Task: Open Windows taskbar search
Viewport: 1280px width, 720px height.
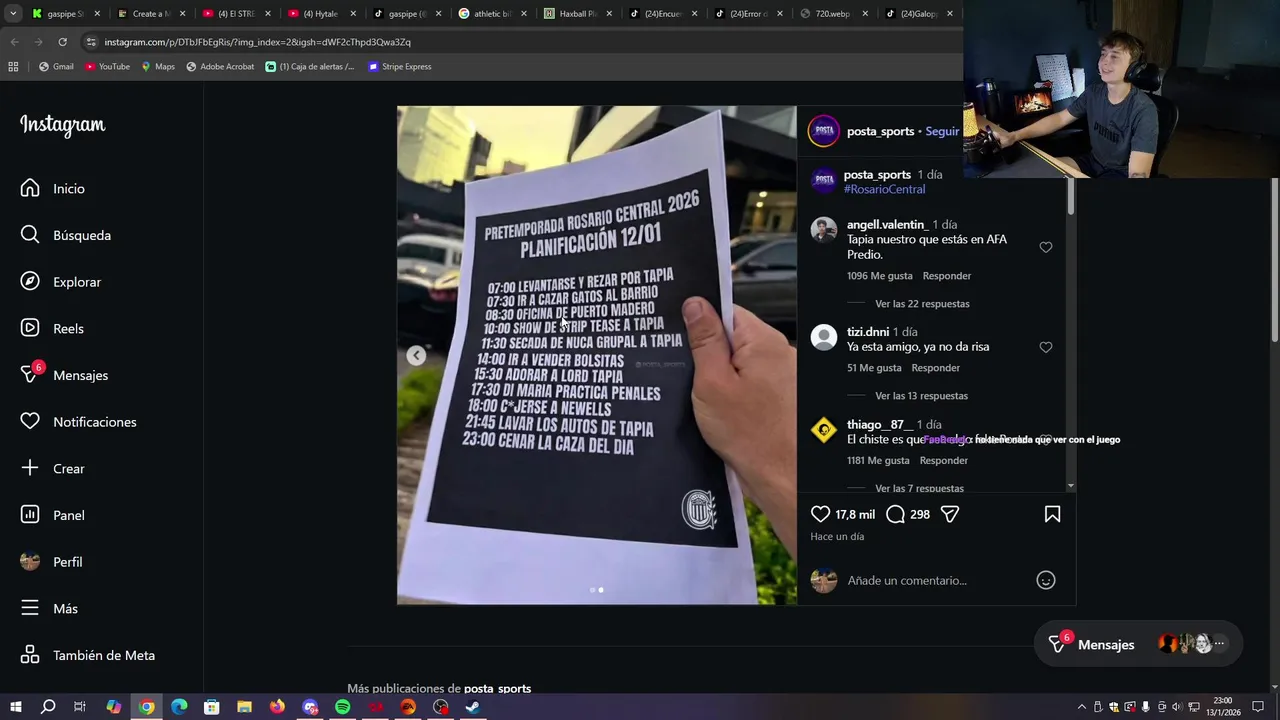Action: click(48, 707)
